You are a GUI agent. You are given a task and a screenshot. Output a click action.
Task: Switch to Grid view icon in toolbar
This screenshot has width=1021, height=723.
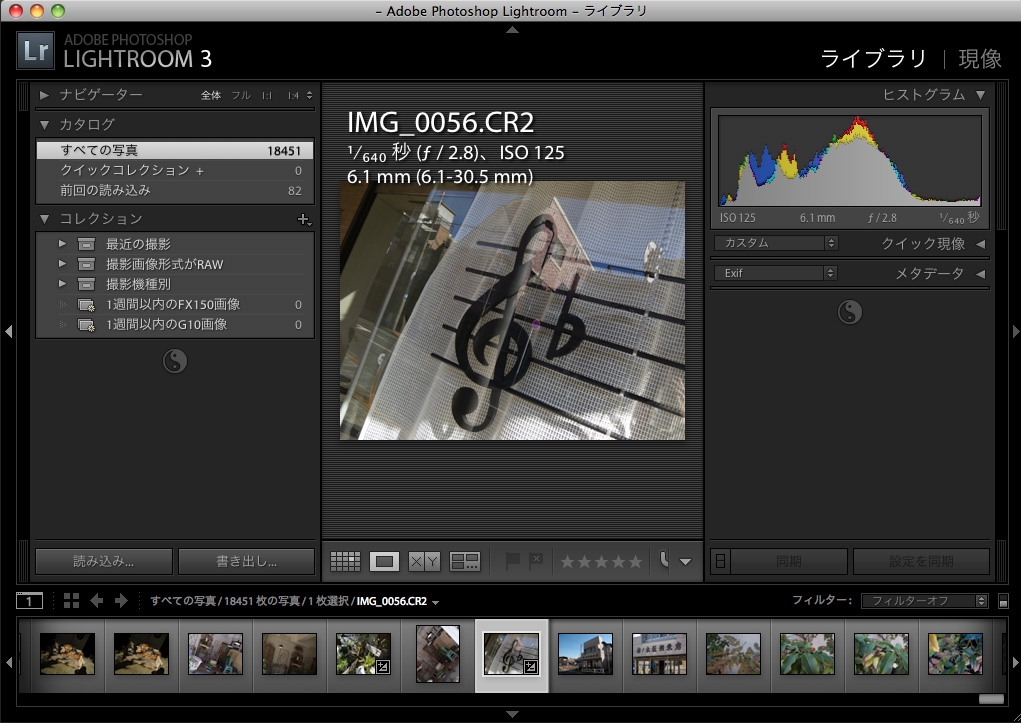(345, 562)
